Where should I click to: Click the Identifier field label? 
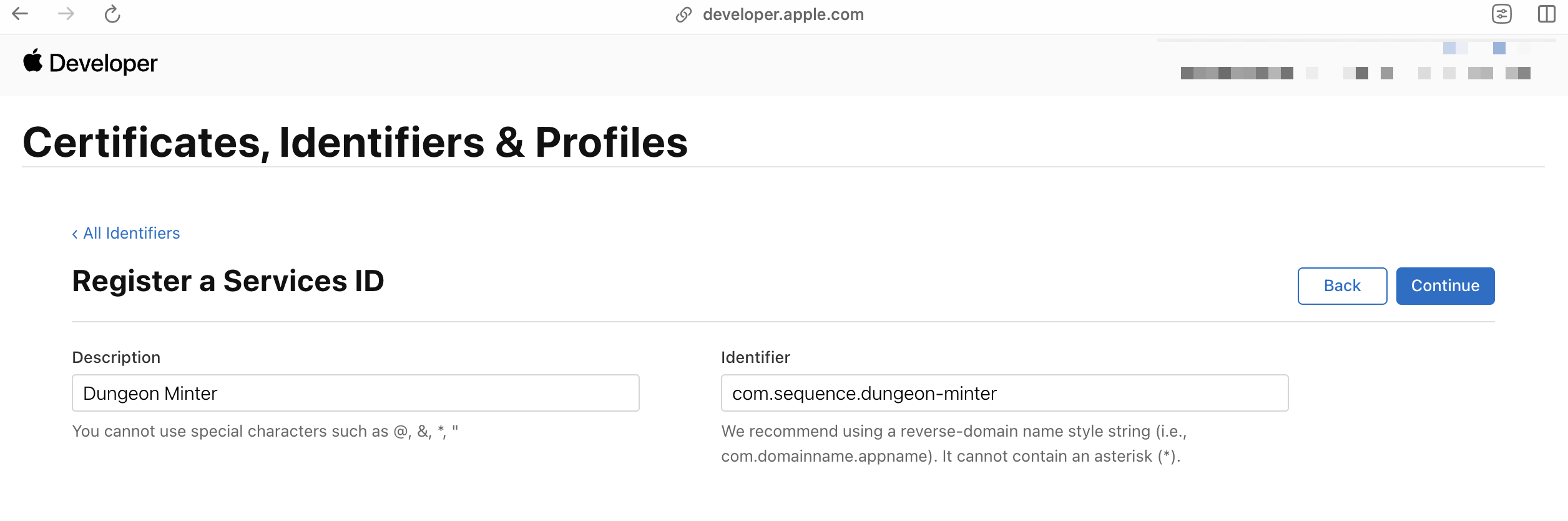pos(755,357)
